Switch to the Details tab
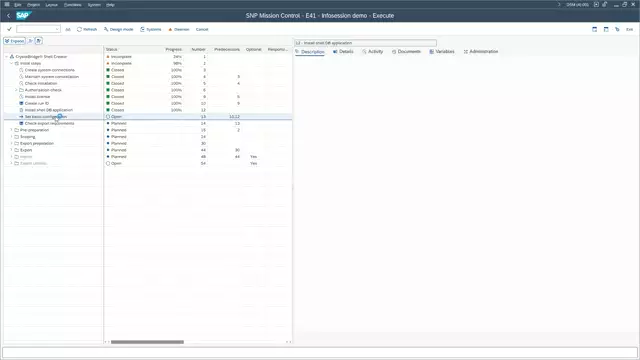 click(343, 52)
